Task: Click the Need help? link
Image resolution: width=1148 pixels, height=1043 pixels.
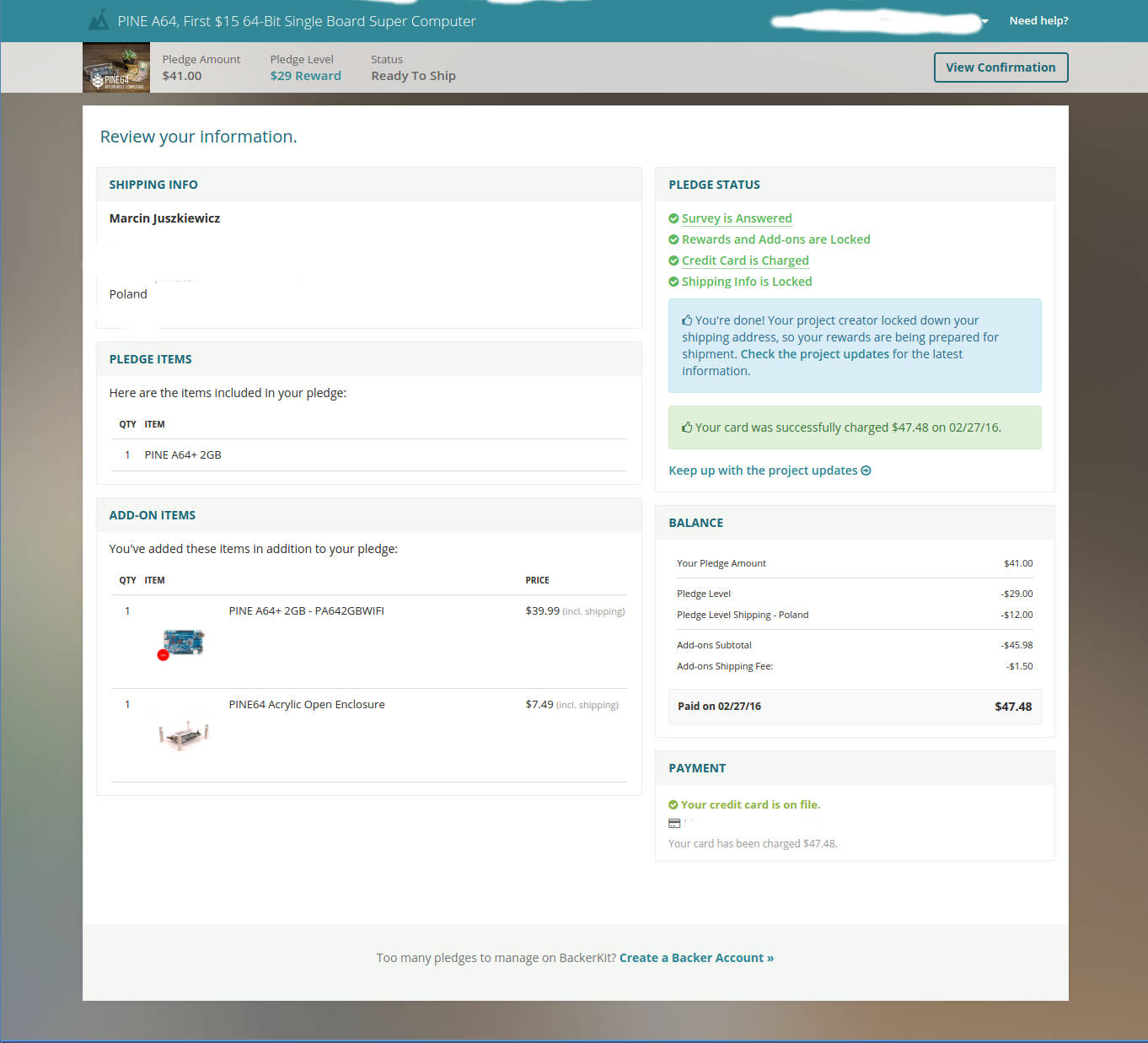Action: [x=1038, y=21]
